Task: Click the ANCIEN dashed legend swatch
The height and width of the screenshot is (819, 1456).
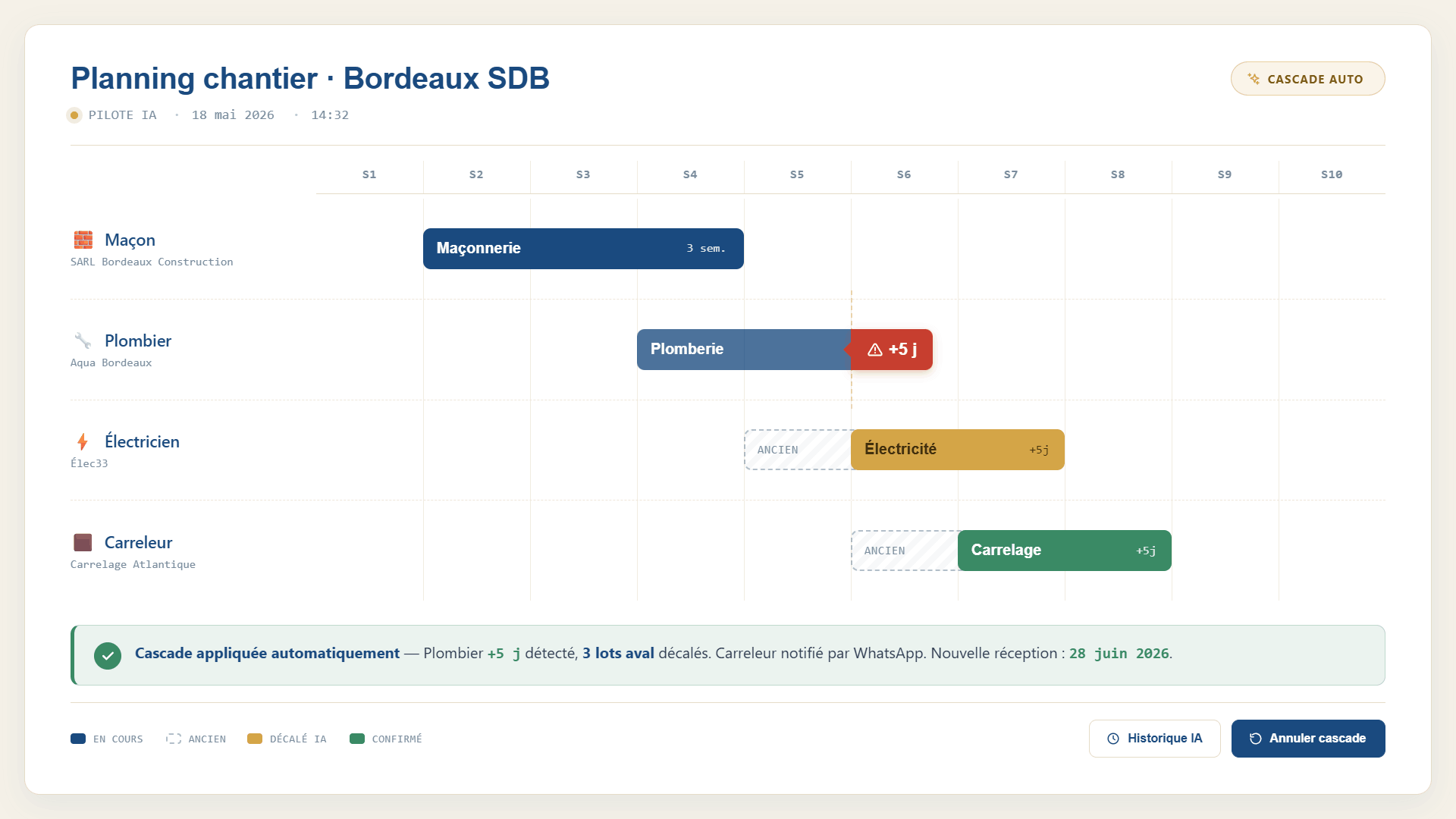Action: [x=174, y=739]
